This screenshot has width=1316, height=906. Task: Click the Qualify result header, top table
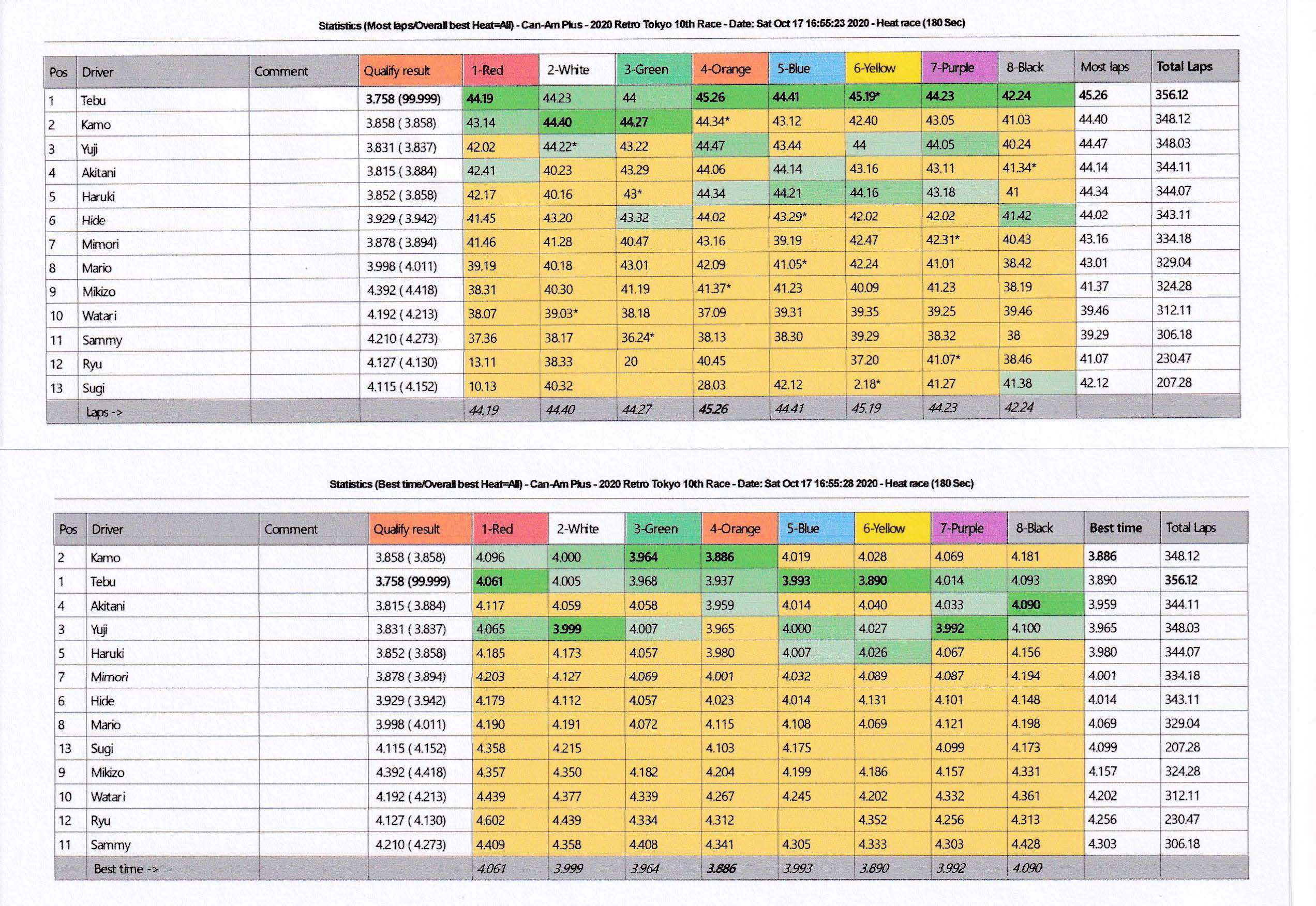pyautogui.click(x=397, y=71)
